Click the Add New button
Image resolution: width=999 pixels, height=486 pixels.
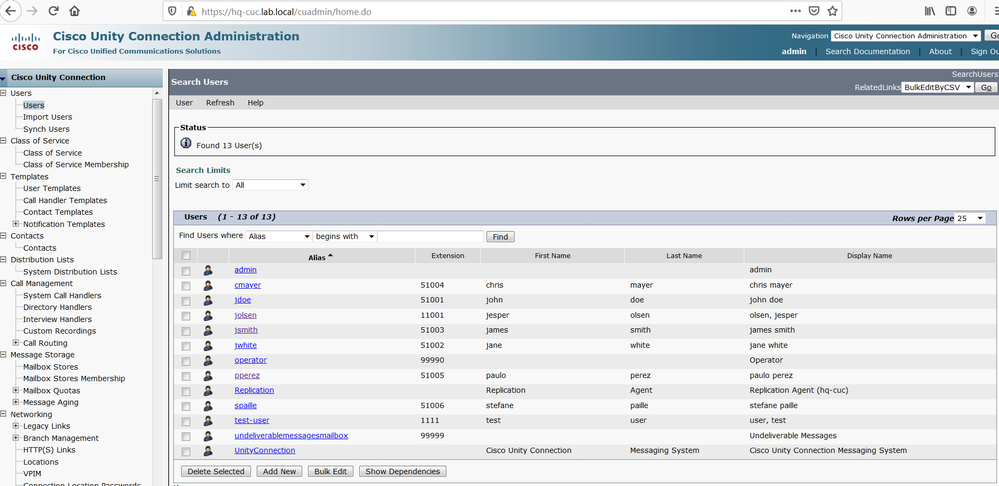(280, 471)
